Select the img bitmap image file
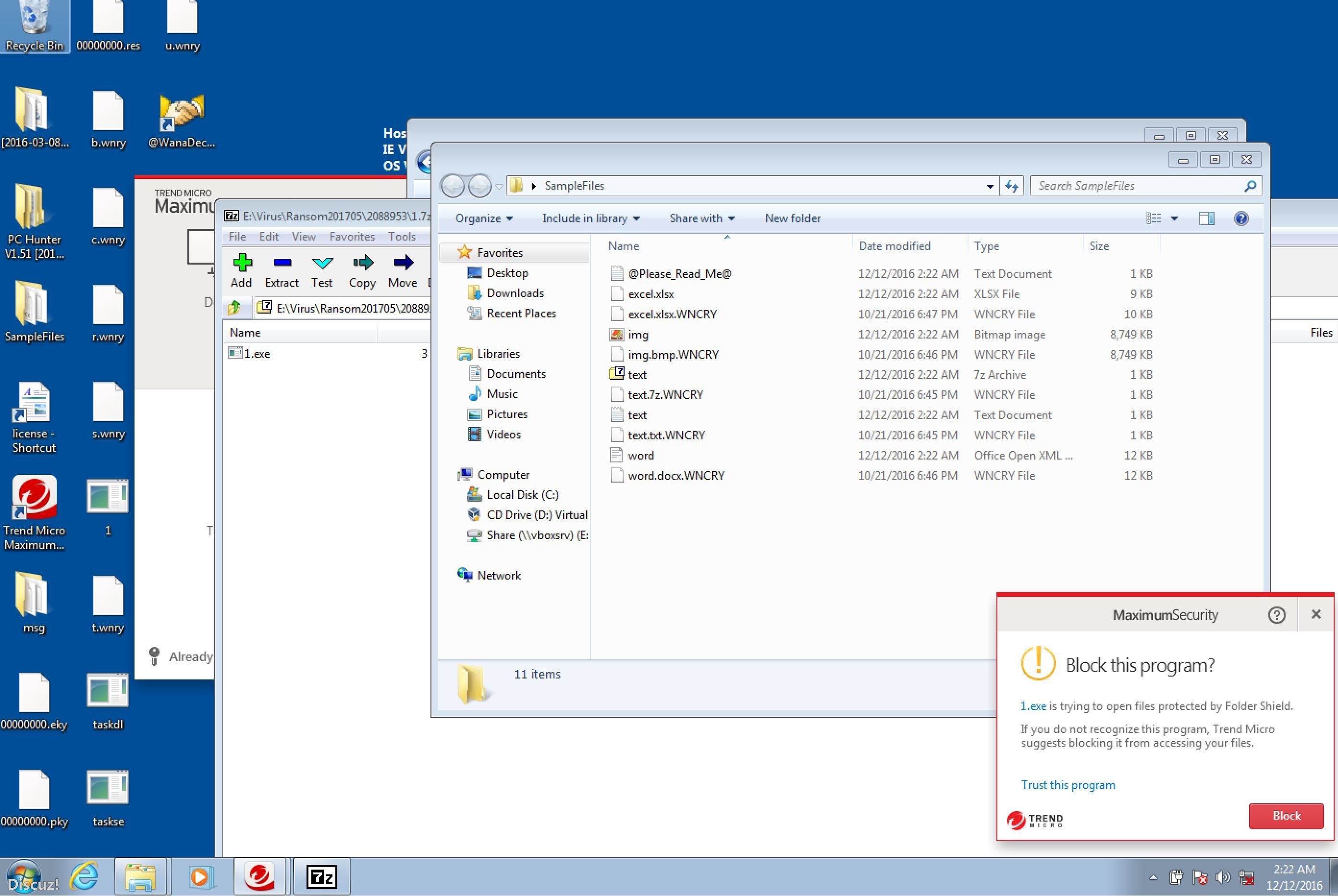This screenshot has width=1338, height=896. pos(638,334)
